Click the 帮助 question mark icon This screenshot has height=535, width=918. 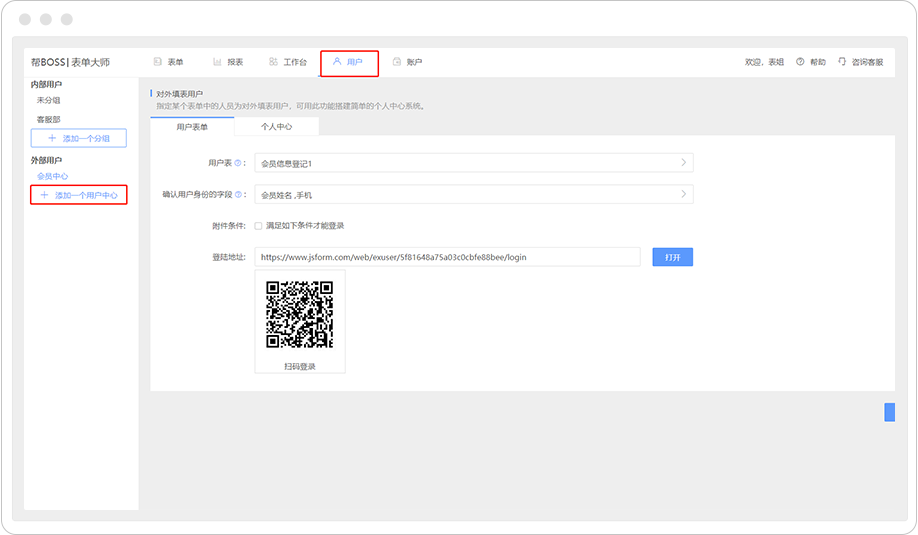[800, 62]
